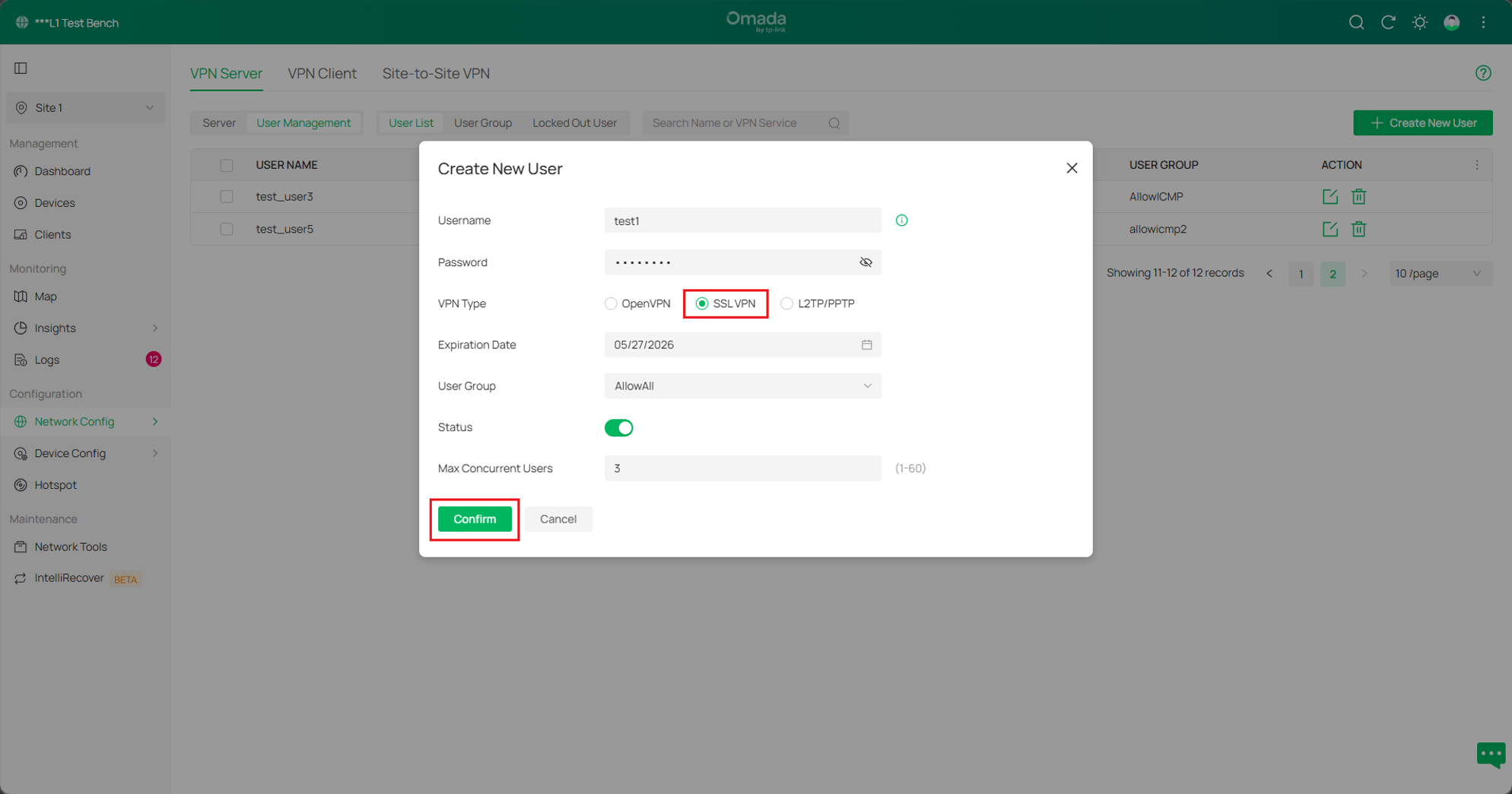Viewport: 1512px width, 794px height.
Task: Switch to the VPN Client tab
Action: [322, 73]
